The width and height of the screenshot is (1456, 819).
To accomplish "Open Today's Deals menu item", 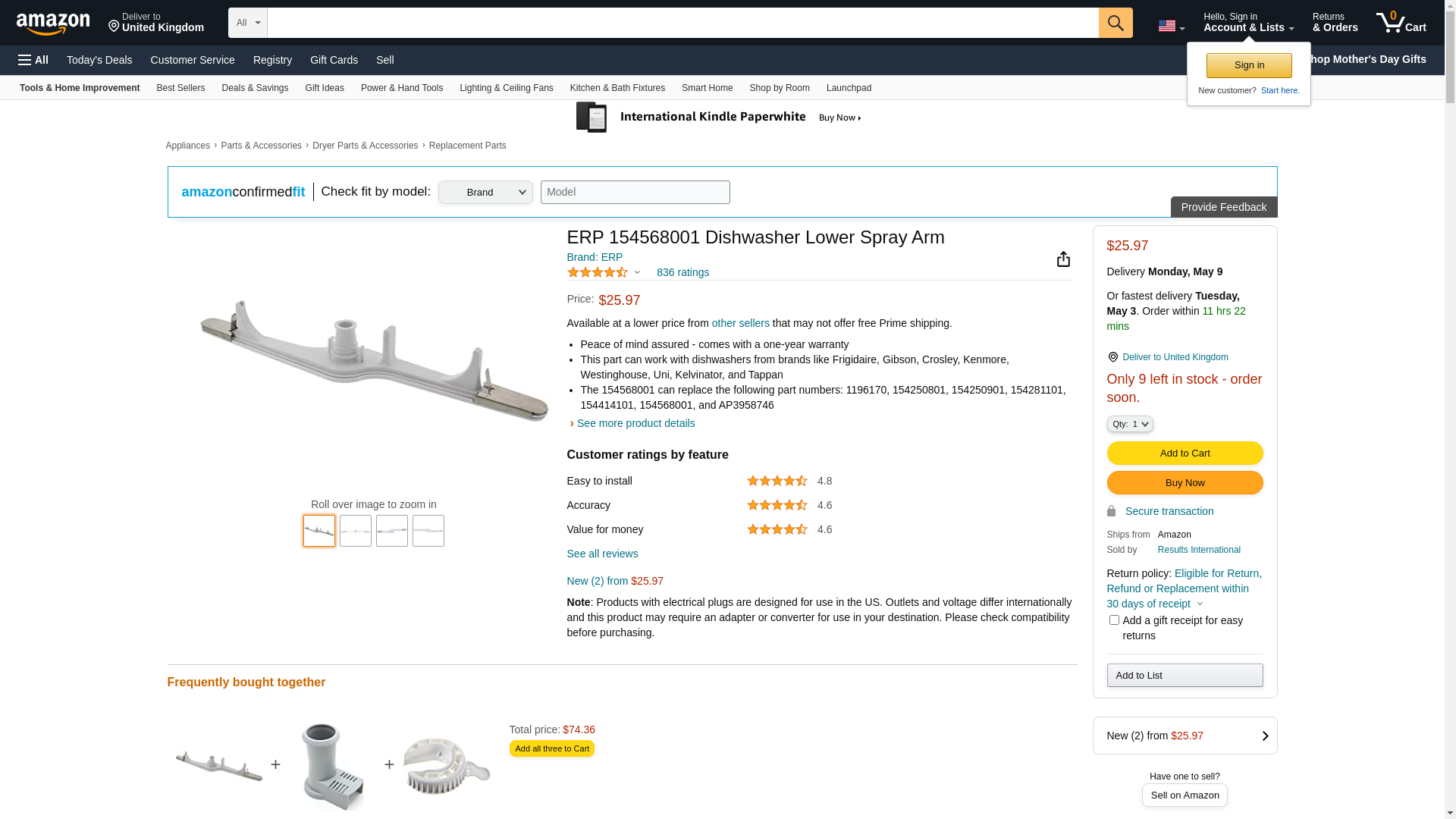I will [99, 60].
